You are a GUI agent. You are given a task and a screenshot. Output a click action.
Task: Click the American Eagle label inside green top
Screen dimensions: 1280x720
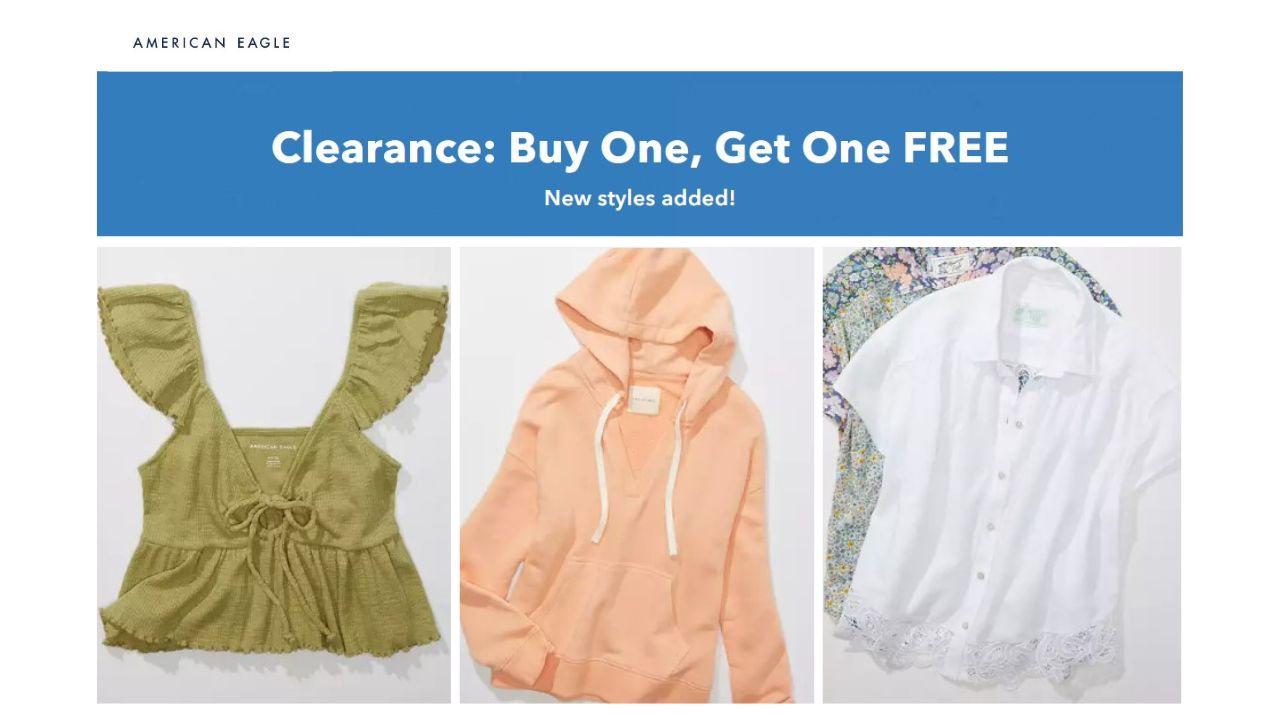[x=274, y=447]
